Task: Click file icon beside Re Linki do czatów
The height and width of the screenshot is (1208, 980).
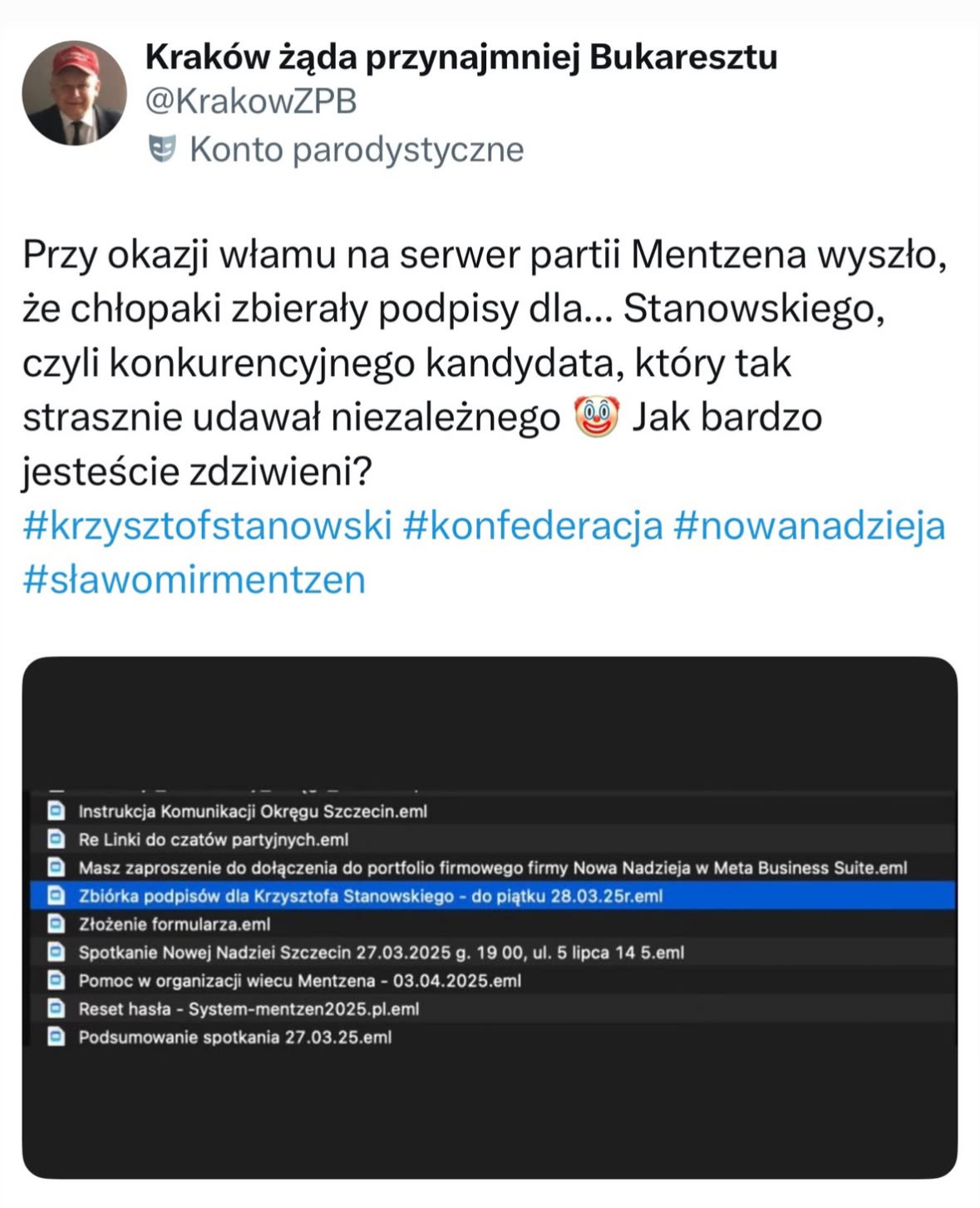Action: pos(56,840)
